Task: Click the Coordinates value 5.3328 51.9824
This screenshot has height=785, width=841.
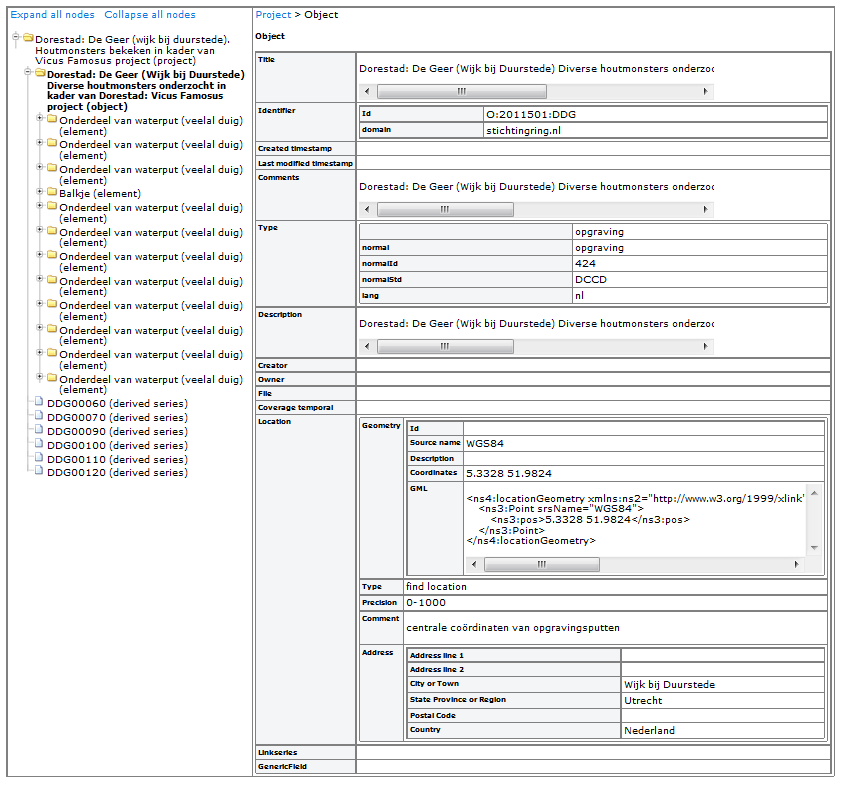Action: coord(508,473)
